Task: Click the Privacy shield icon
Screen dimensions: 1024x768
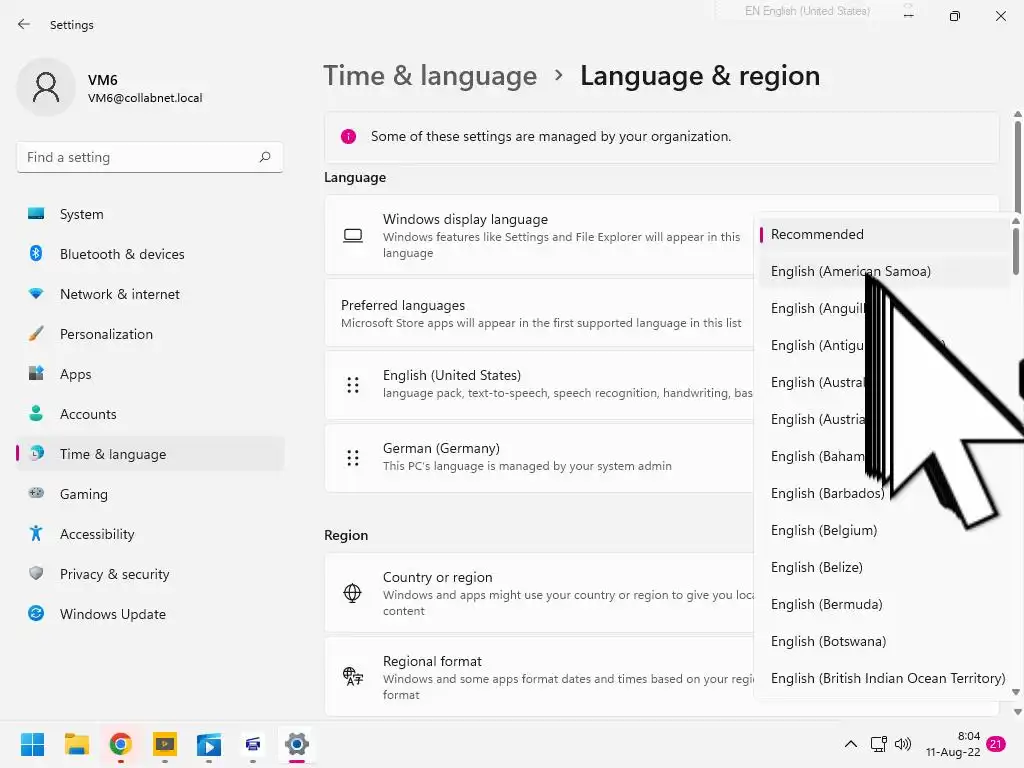Action: [36, 573]
